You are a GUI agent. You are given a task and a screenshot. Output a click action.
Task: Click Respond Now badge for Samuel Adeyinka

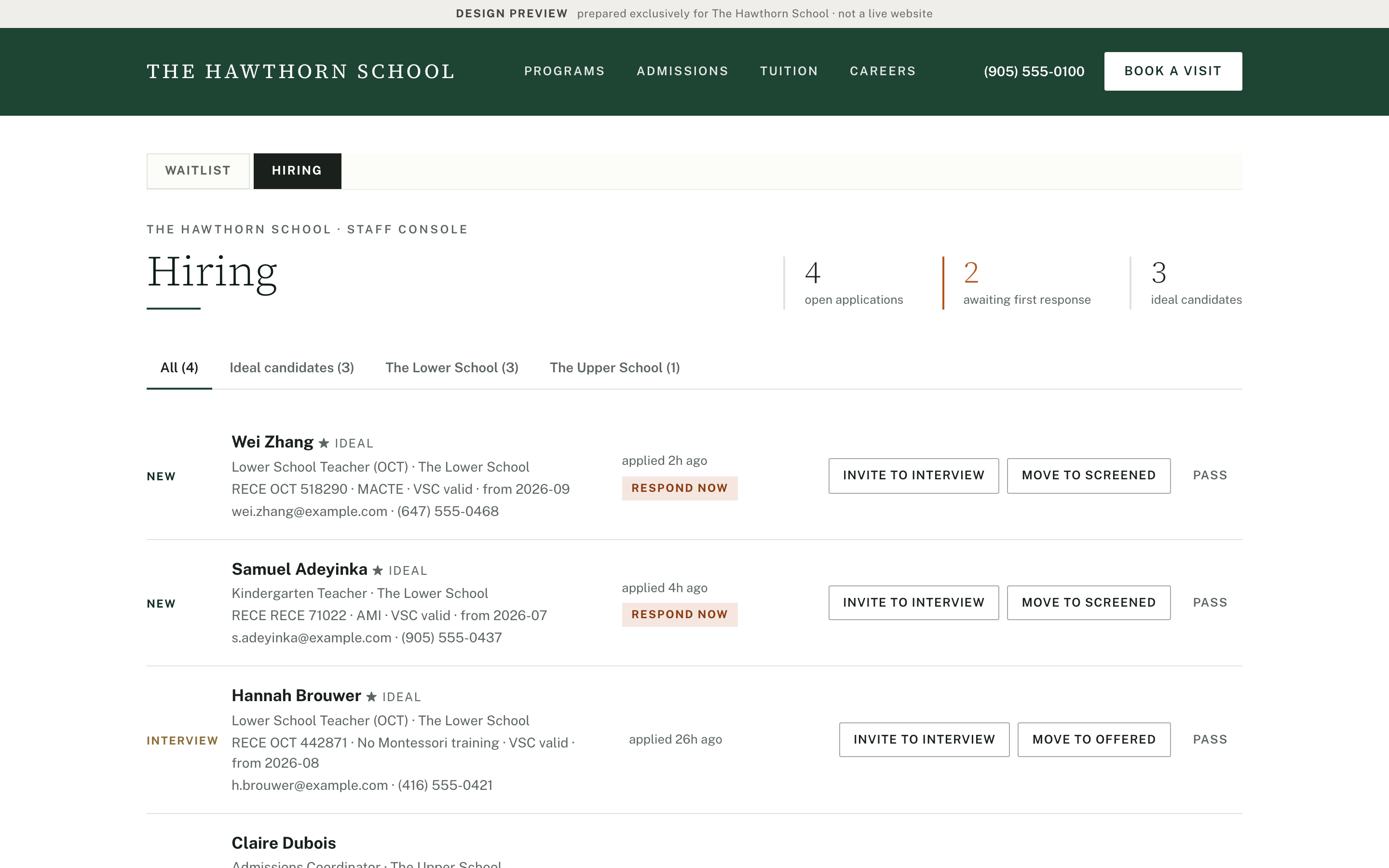pos(680,614)
